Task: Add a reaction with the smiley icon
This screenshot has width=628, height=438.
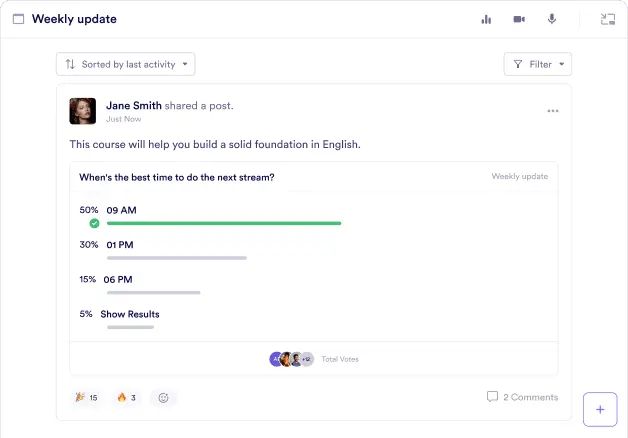Action: pyautogui.click(x=164, y=397)
